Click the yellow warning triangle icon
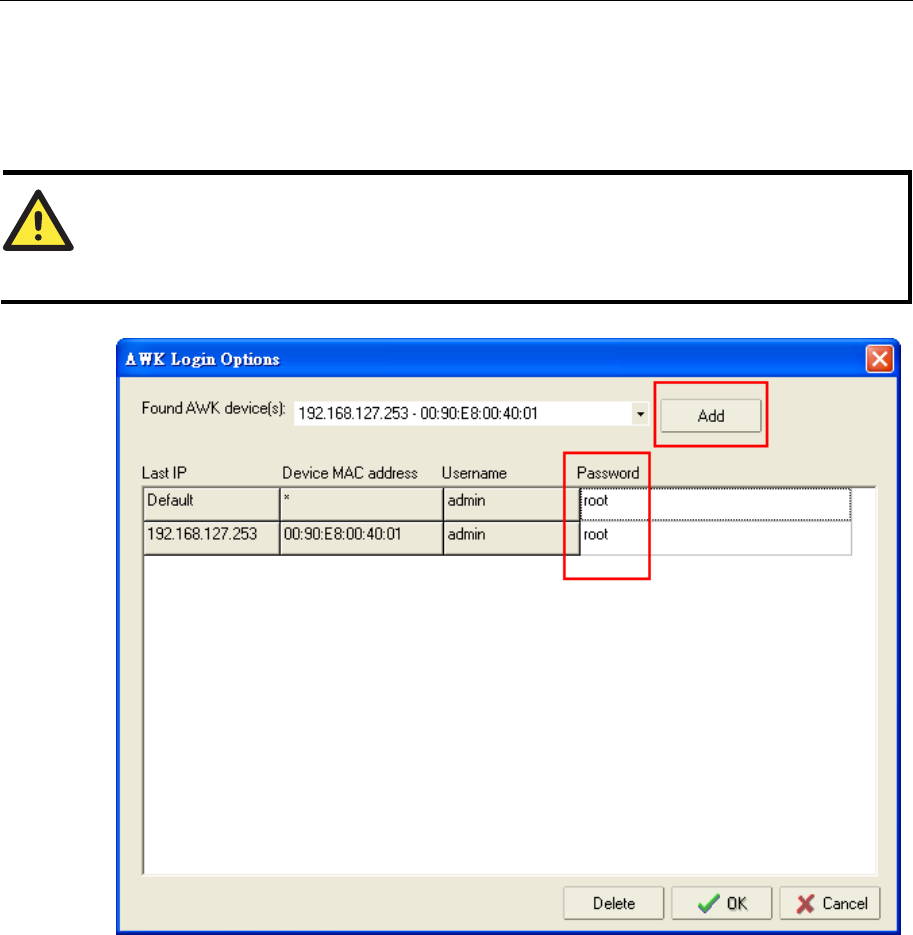The image size is (913, 935). click(x=38, y=221)
